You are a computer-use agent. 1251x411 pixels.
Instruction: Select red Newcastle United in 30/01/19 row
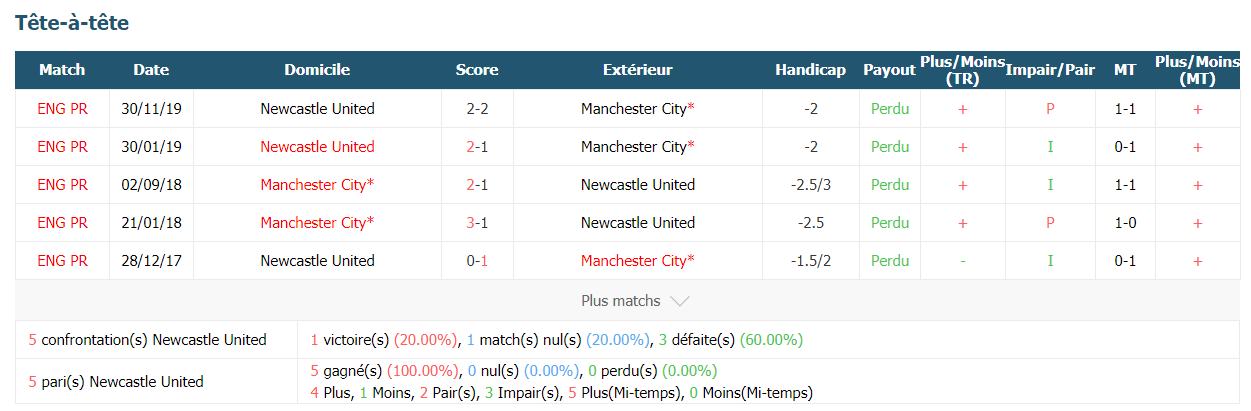tap(317, 147)
